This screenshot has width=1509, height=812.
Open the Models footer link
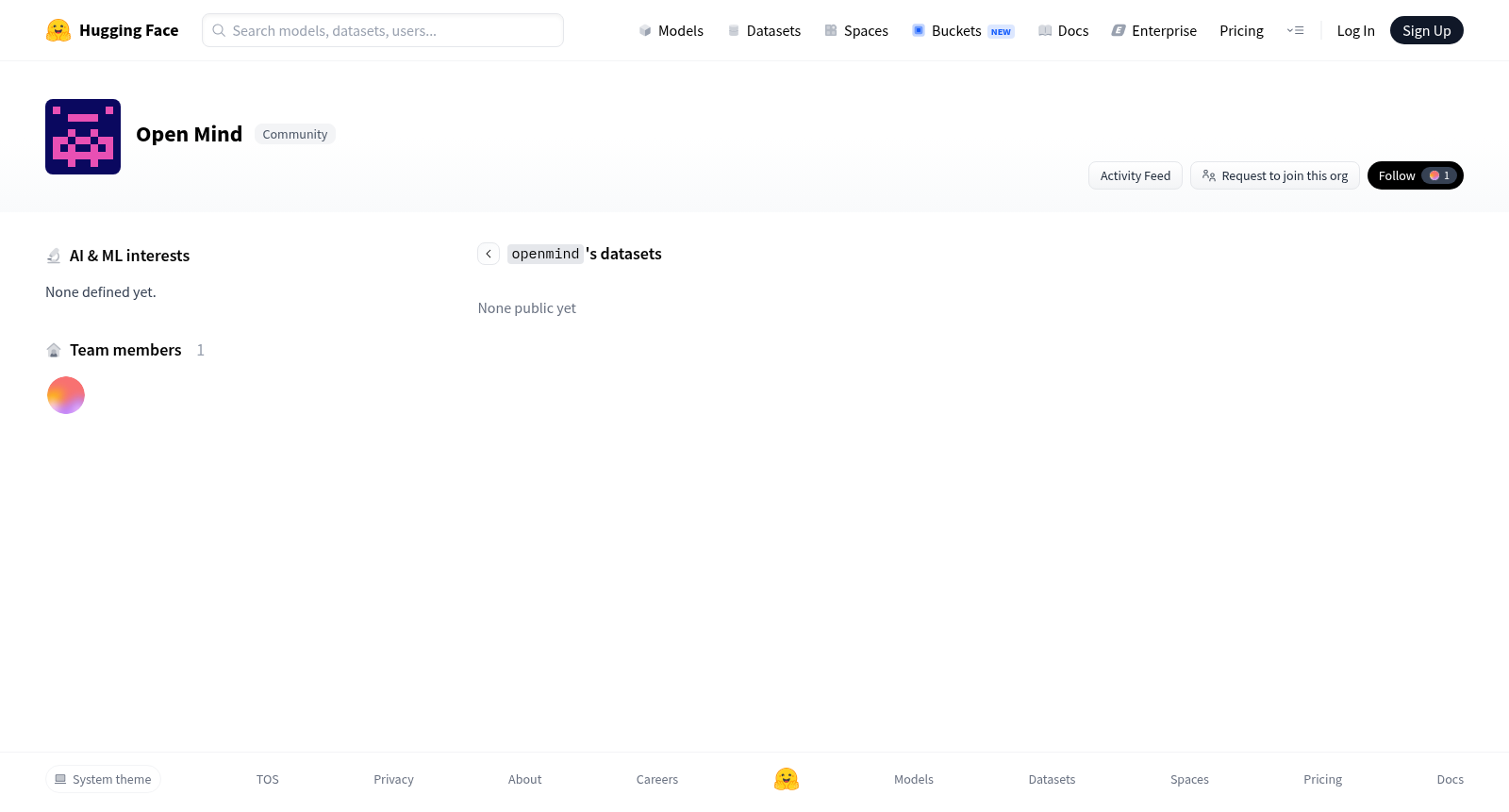tap(914, 779)
